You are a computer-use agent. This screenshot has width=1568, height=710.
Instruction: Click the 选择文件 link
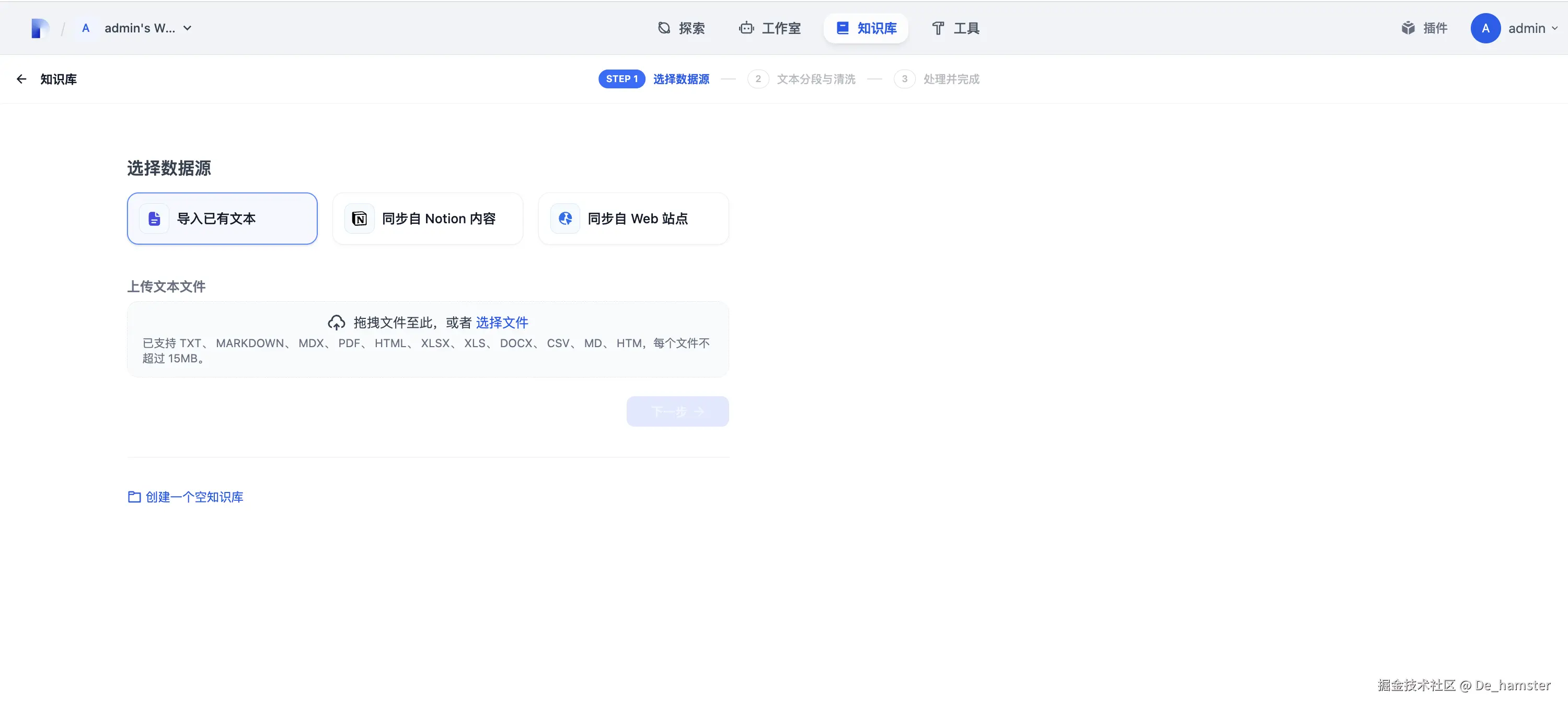click(502, 323)
